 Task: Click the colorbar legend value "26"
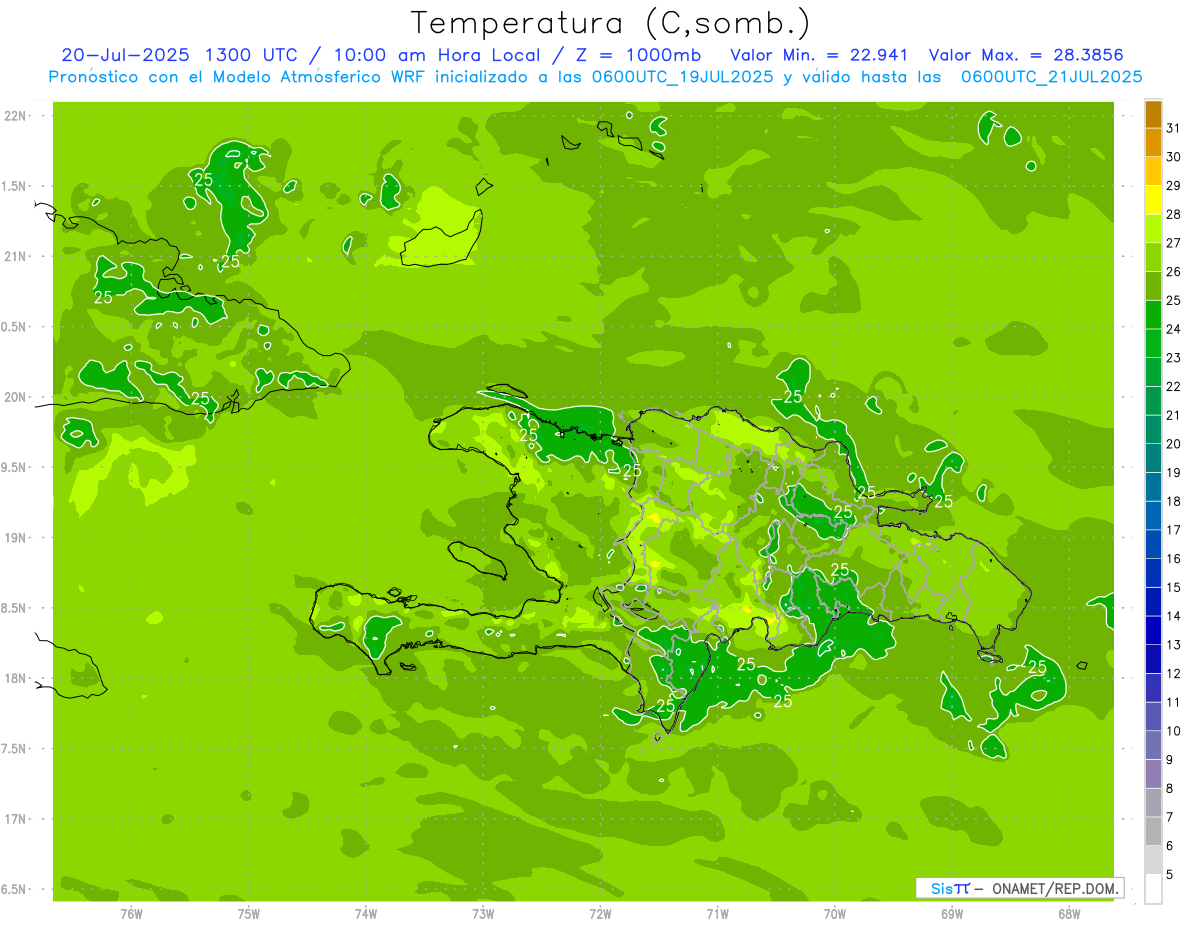click(x=1173, y=272)
